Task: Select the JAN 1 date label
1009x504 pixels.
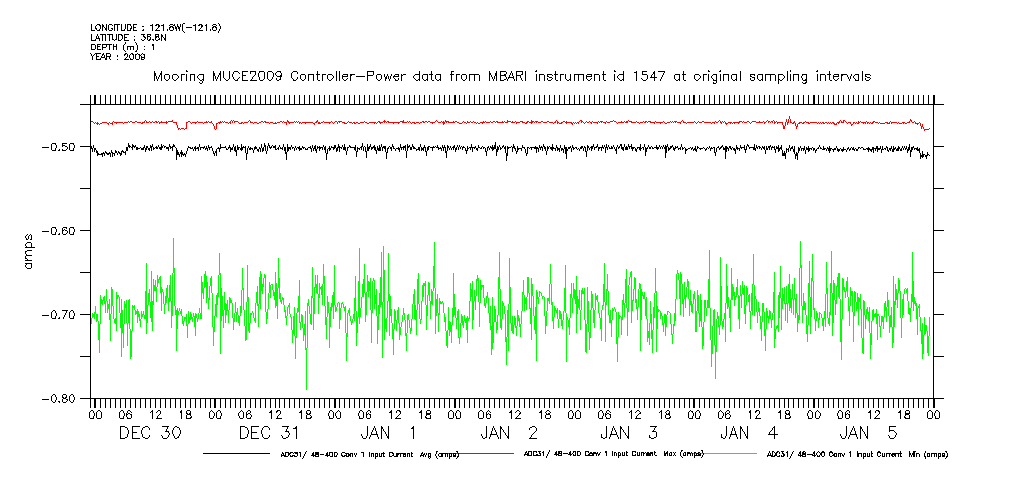Action: [390, 433]
